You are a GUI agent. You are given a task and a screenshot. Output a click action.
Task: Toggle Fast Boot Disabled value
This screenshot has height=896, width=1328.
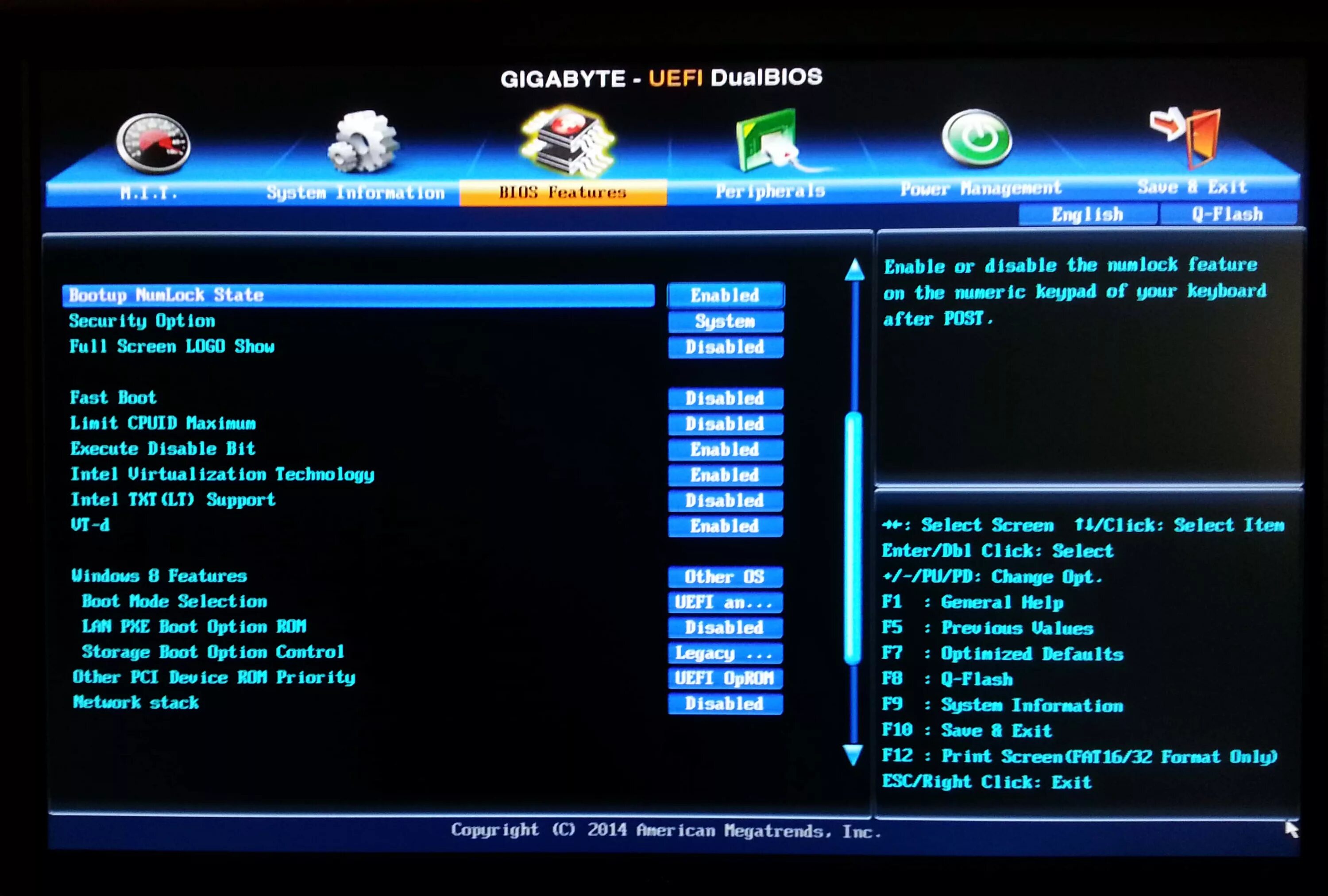tap(725, 398)
